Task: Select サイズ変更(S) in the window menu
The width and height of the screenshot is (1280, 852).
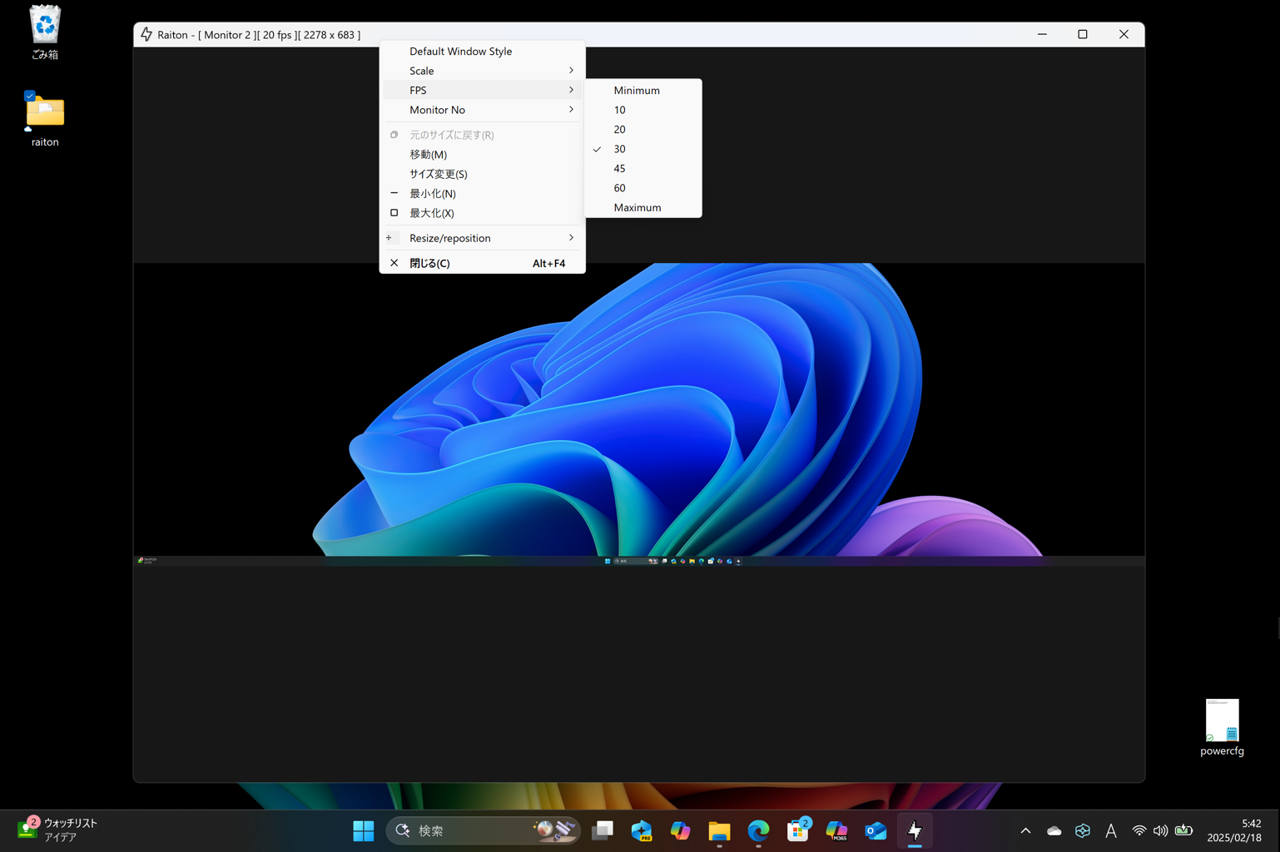Action: 482,174
